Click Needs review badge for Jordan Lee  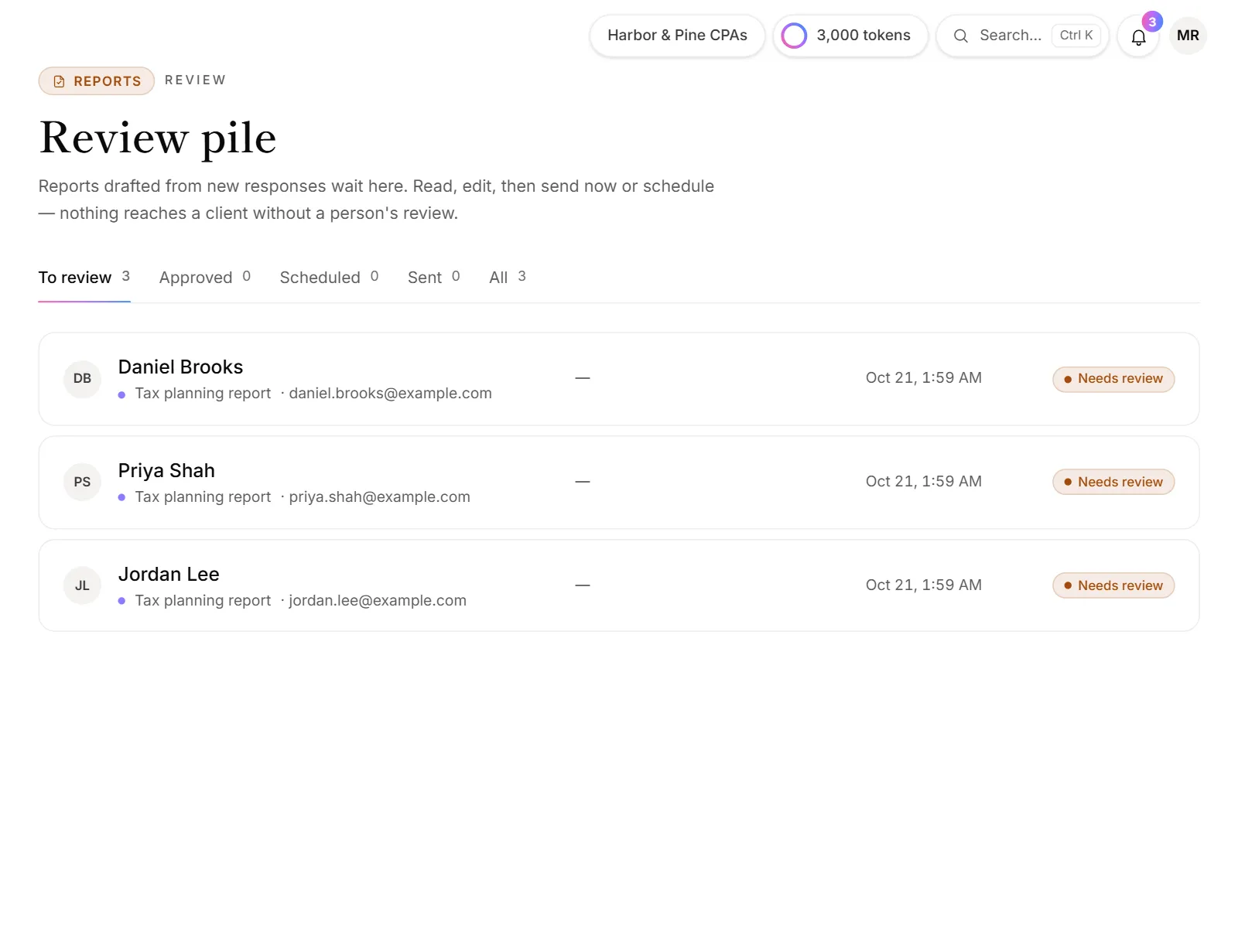[x=1113, y=585]
